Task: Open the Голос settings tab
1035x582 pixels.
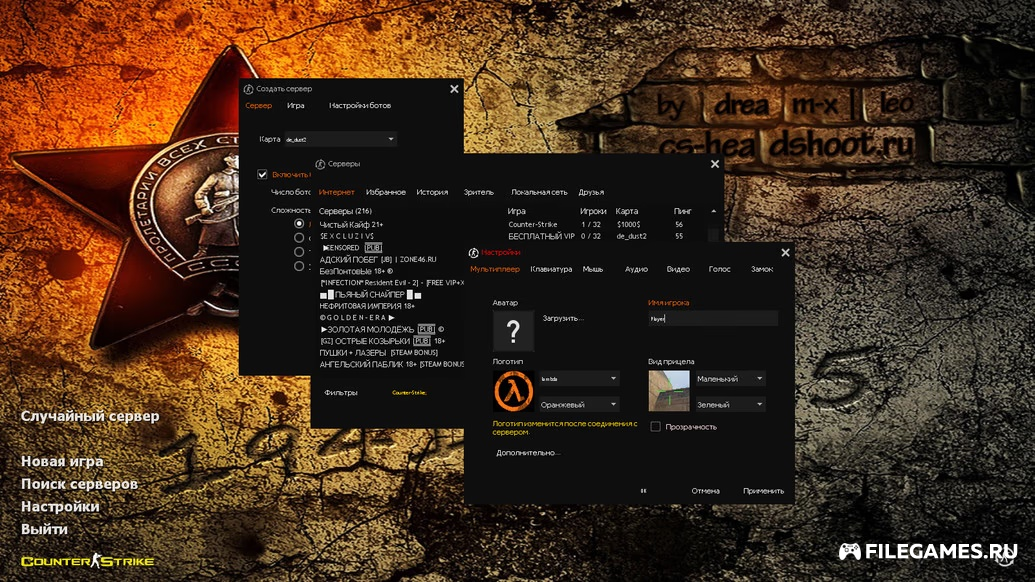Action: (719, 269)
